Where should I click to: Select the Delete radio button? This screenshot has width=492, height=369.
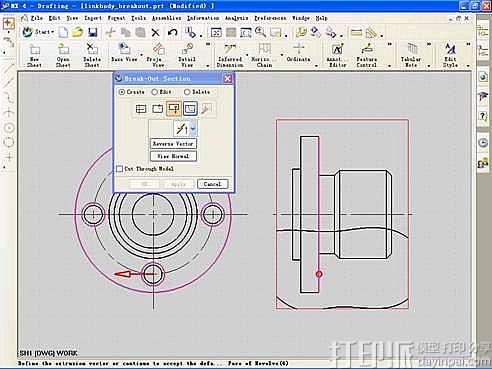point(197,92)
